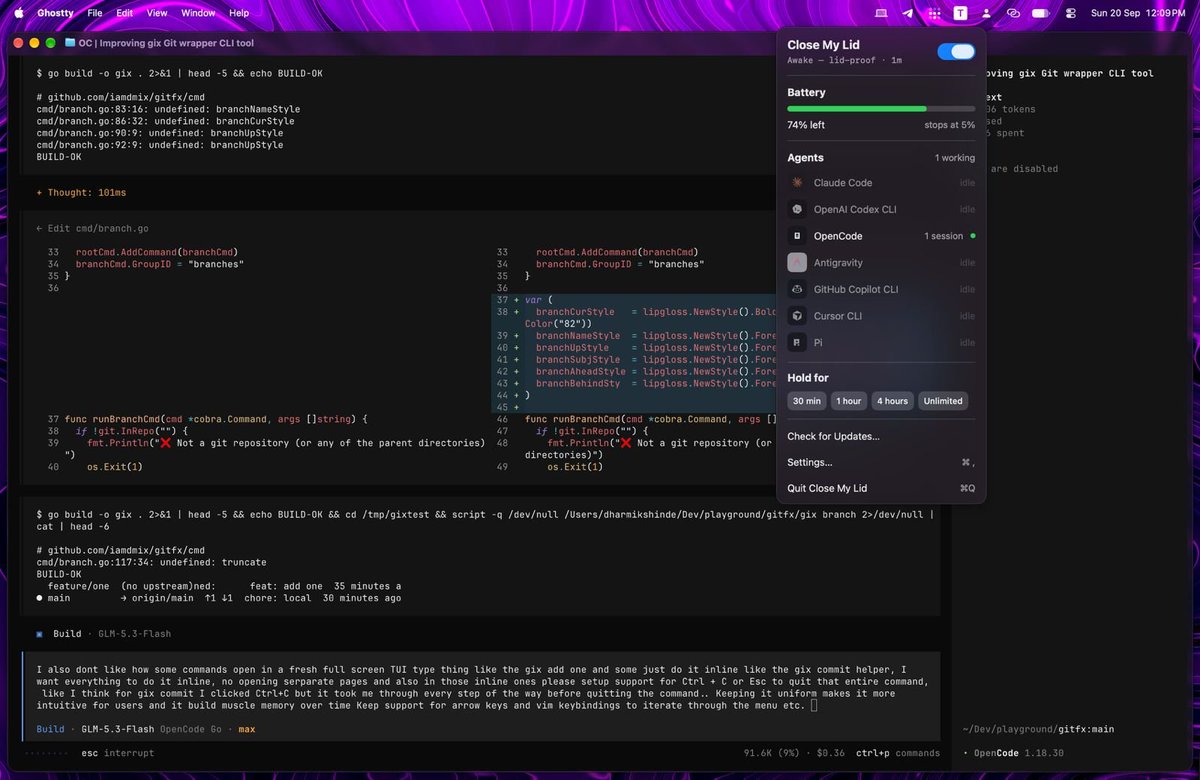Click the person silhouette menu bar icon
Screen dimensions: 1200x780
987,13
